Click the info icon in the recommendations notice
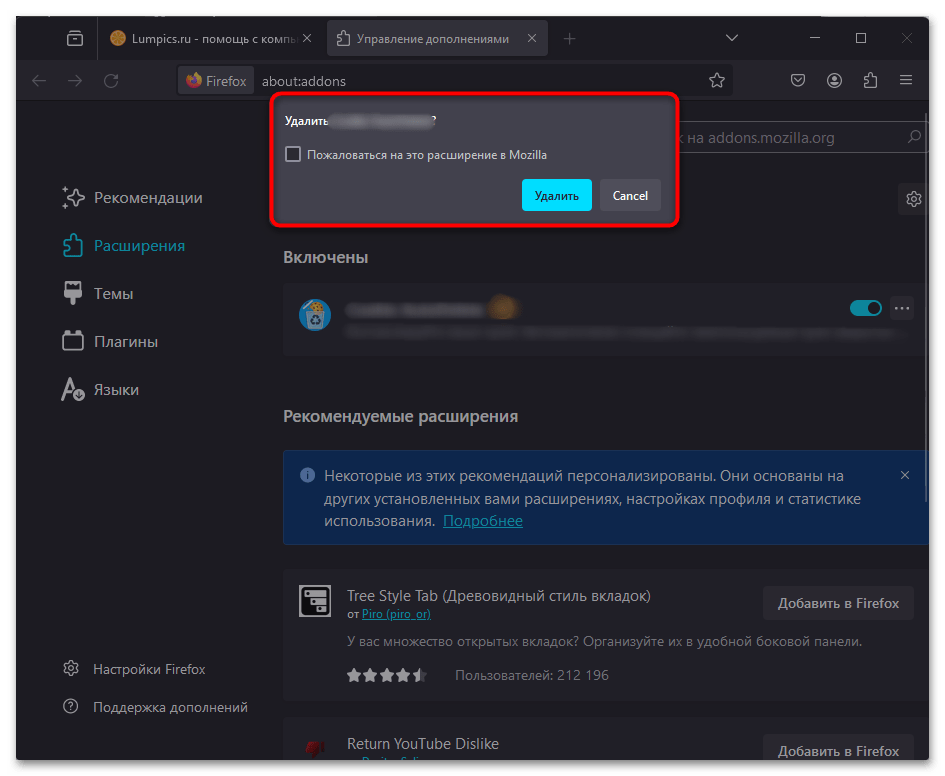The image size is (945, 776). click(307, 475)
